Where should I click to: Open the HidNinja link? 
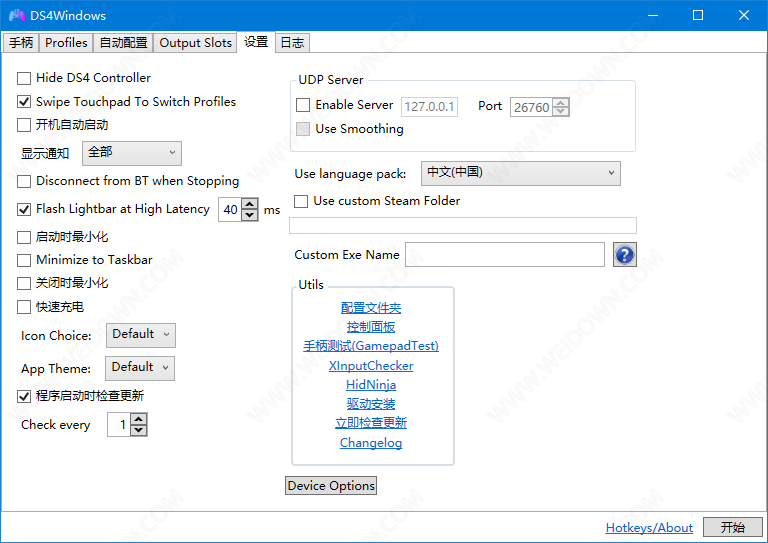[x=371, y=385]
